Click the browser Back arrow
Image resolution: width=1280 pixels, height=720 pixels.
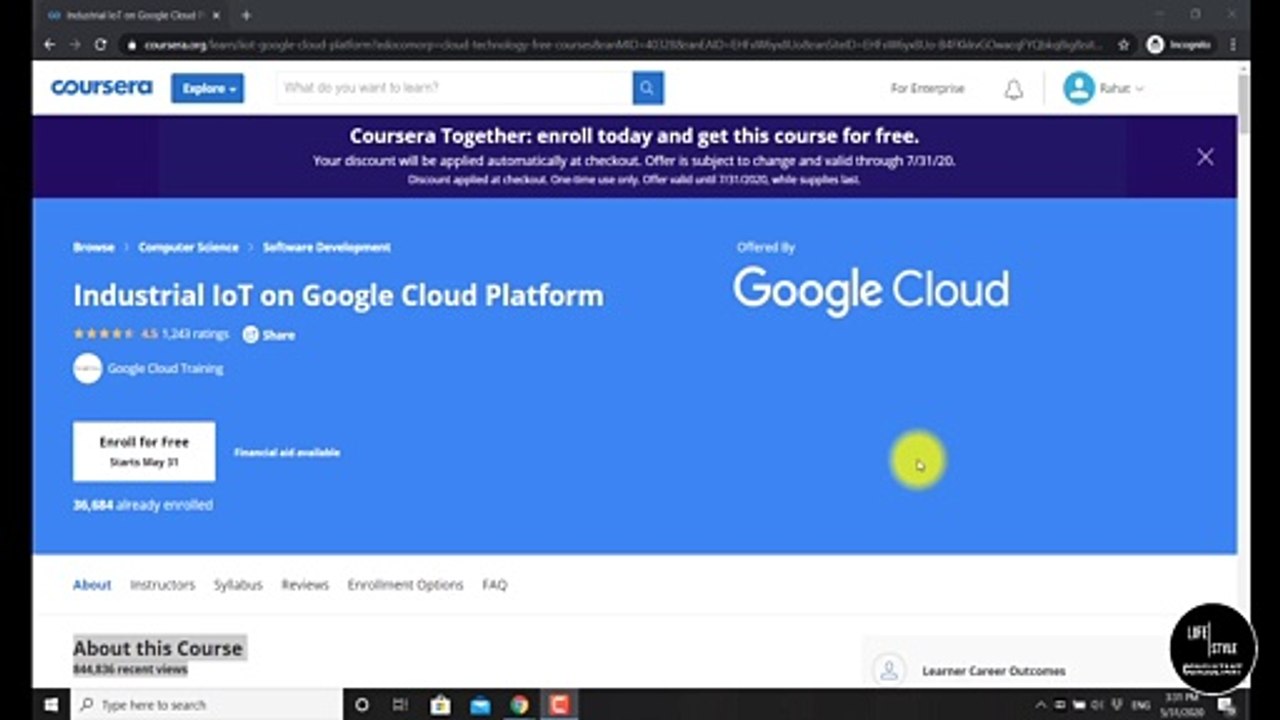point(49,45)
